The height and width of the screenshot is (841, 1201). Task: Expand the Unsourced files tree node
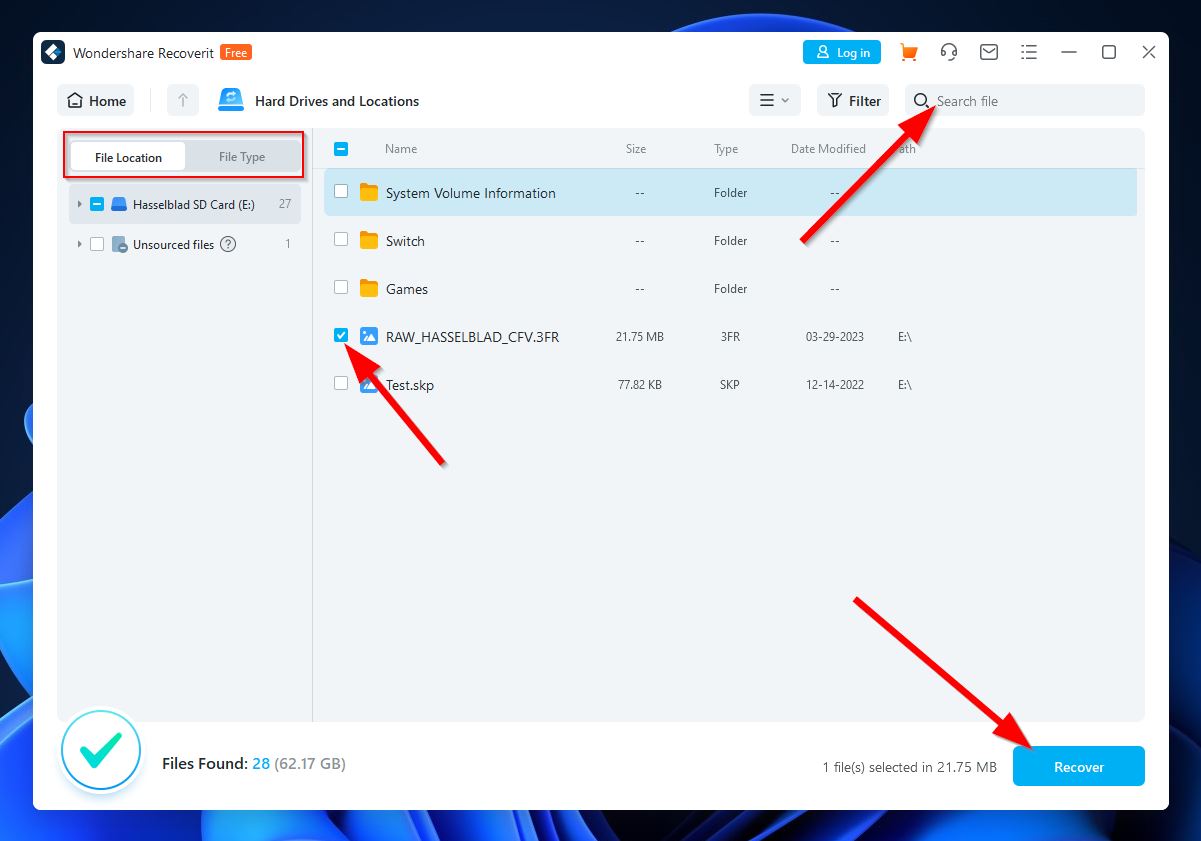79,244
